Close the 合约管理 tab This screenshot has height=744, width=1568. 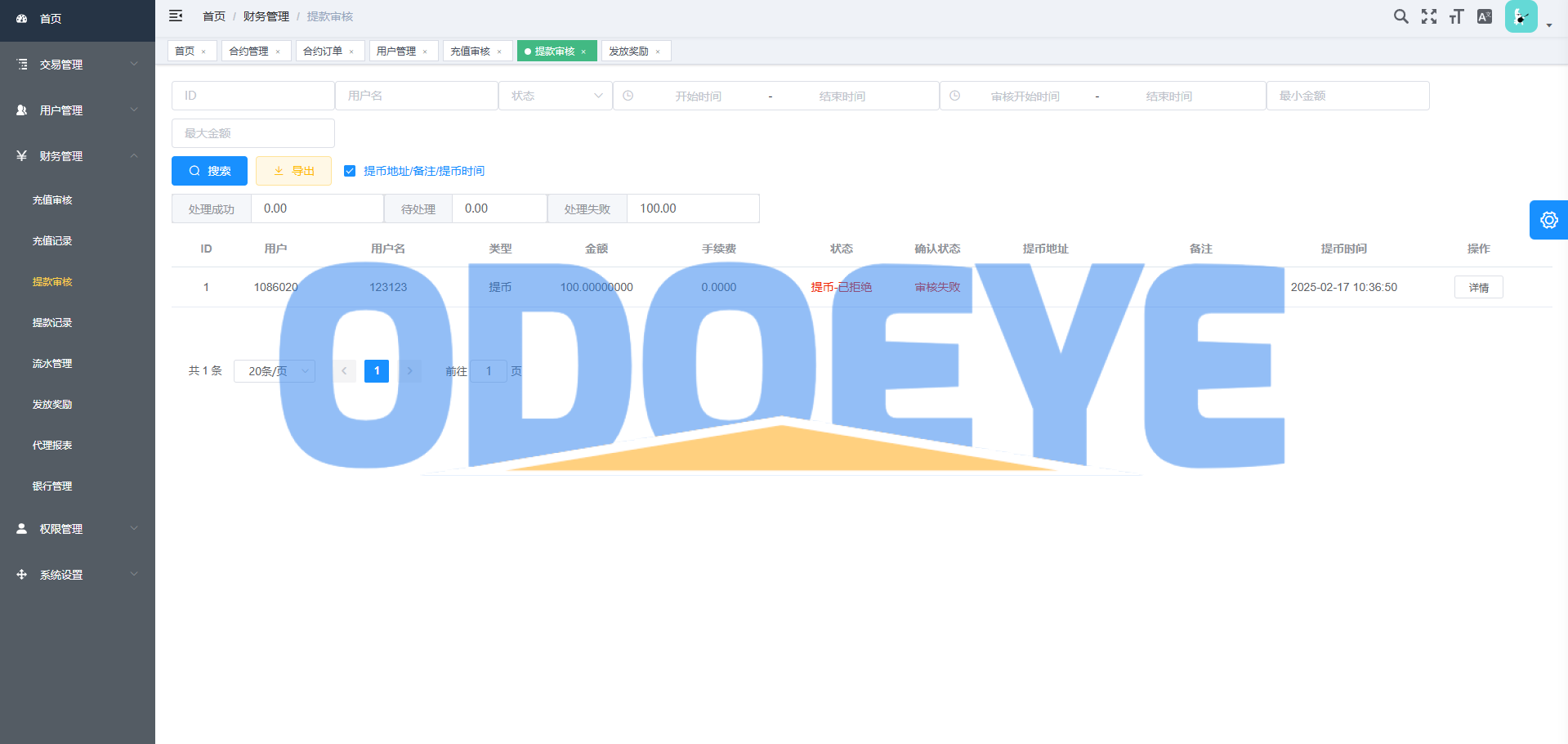pyautogui.click(x=278, y=52)
